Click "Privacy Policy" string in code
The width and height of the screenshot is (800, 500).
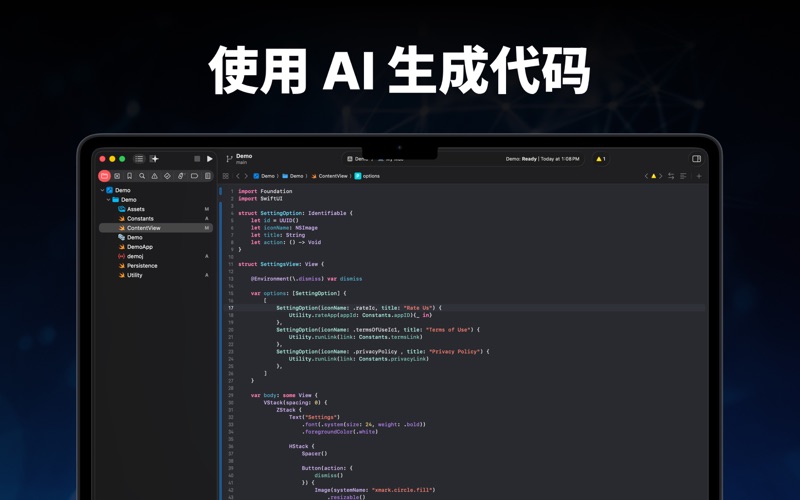(455, 352)
